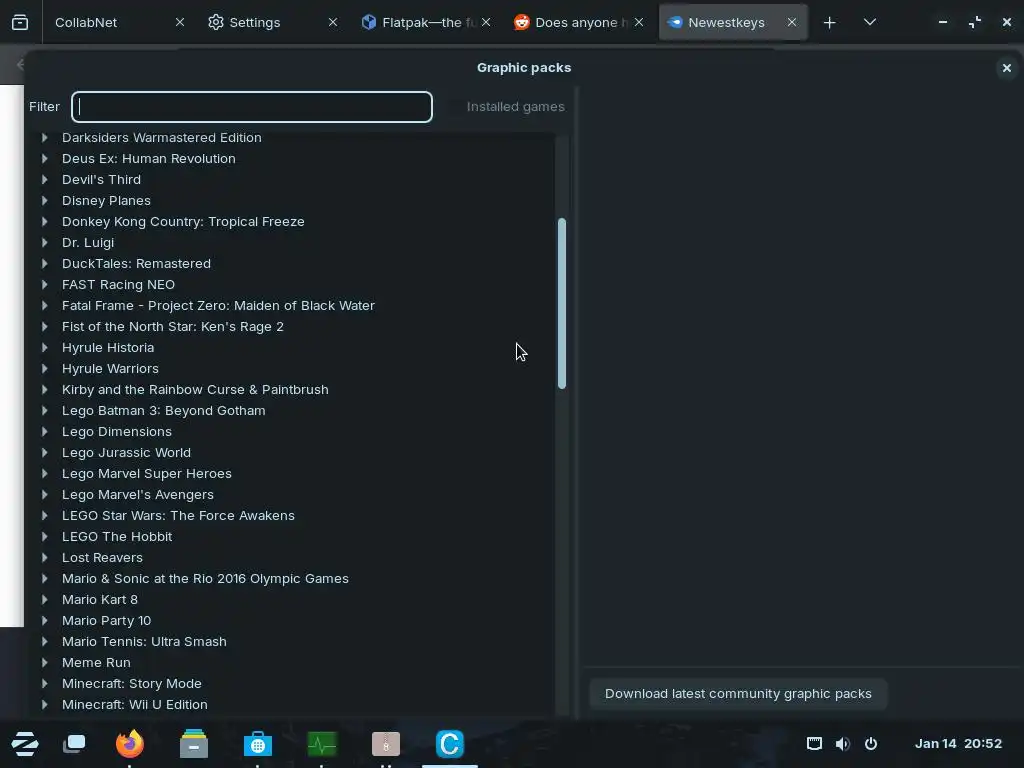Close the Reddit 'Does anyone' tab
Screen dimensions: 1024x768
click(x=639, y=22)
